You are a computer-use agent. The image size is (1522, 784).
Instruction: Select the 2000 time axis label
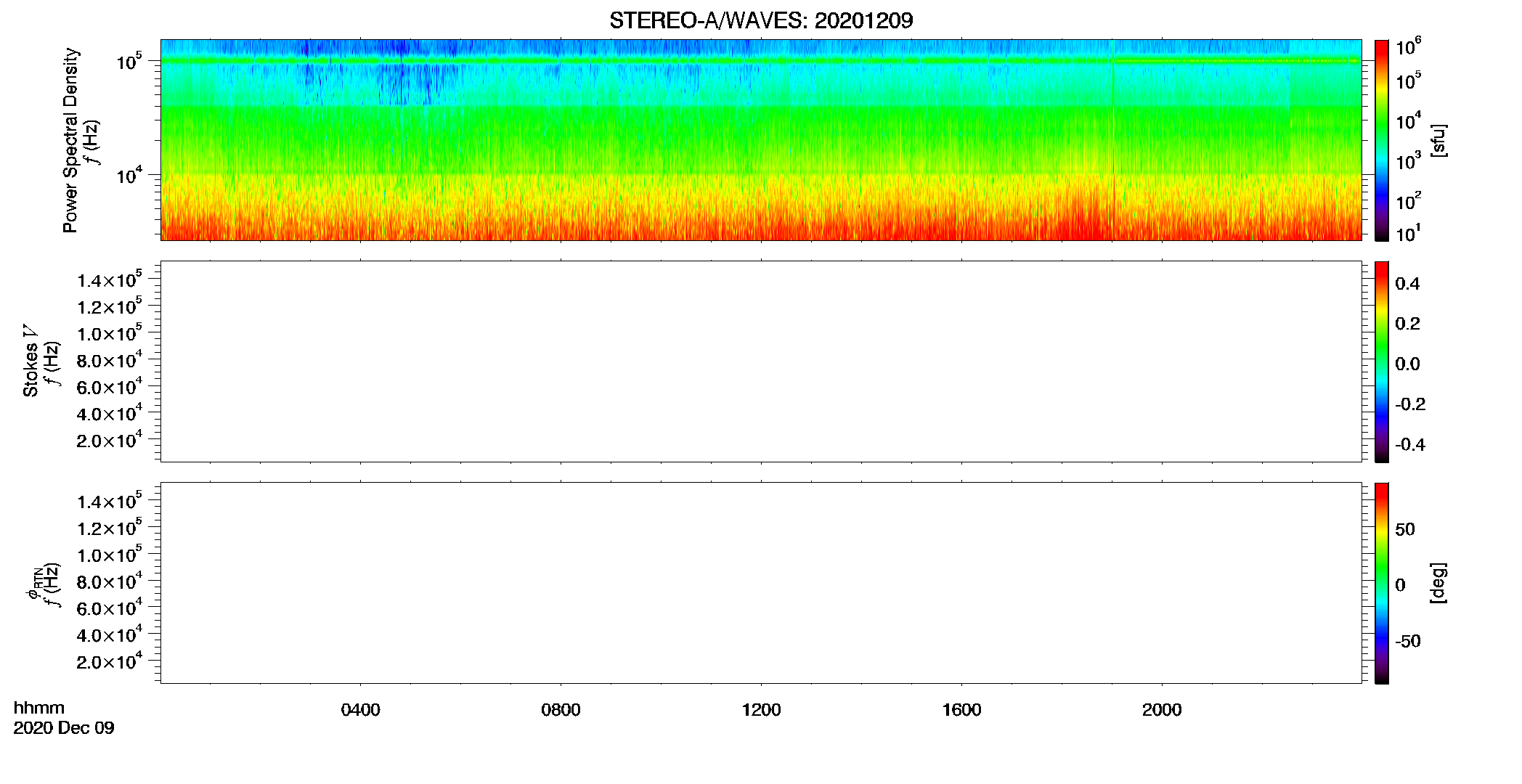(1162, 710)
